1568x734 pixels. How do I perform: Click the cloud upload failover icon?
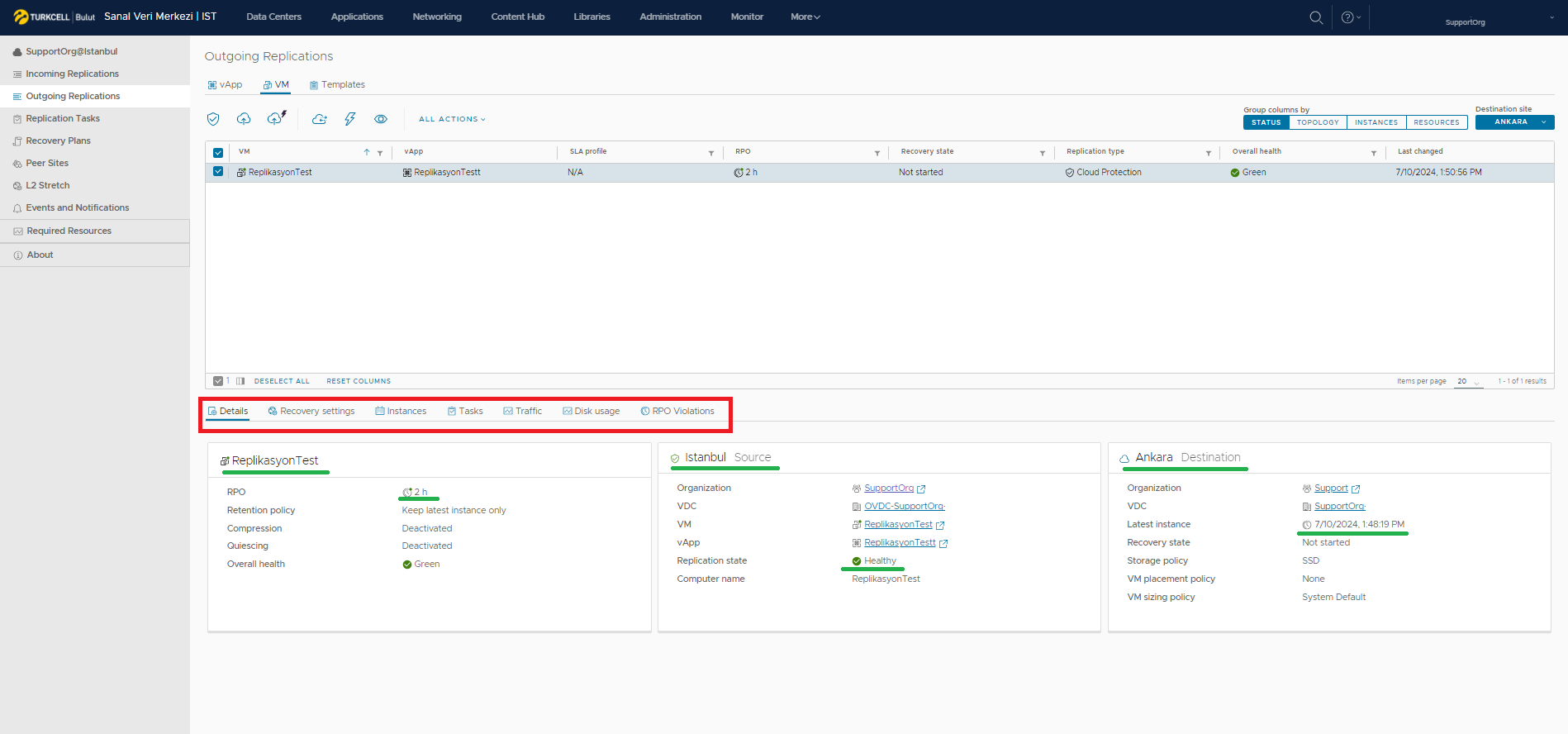[244, 119]
